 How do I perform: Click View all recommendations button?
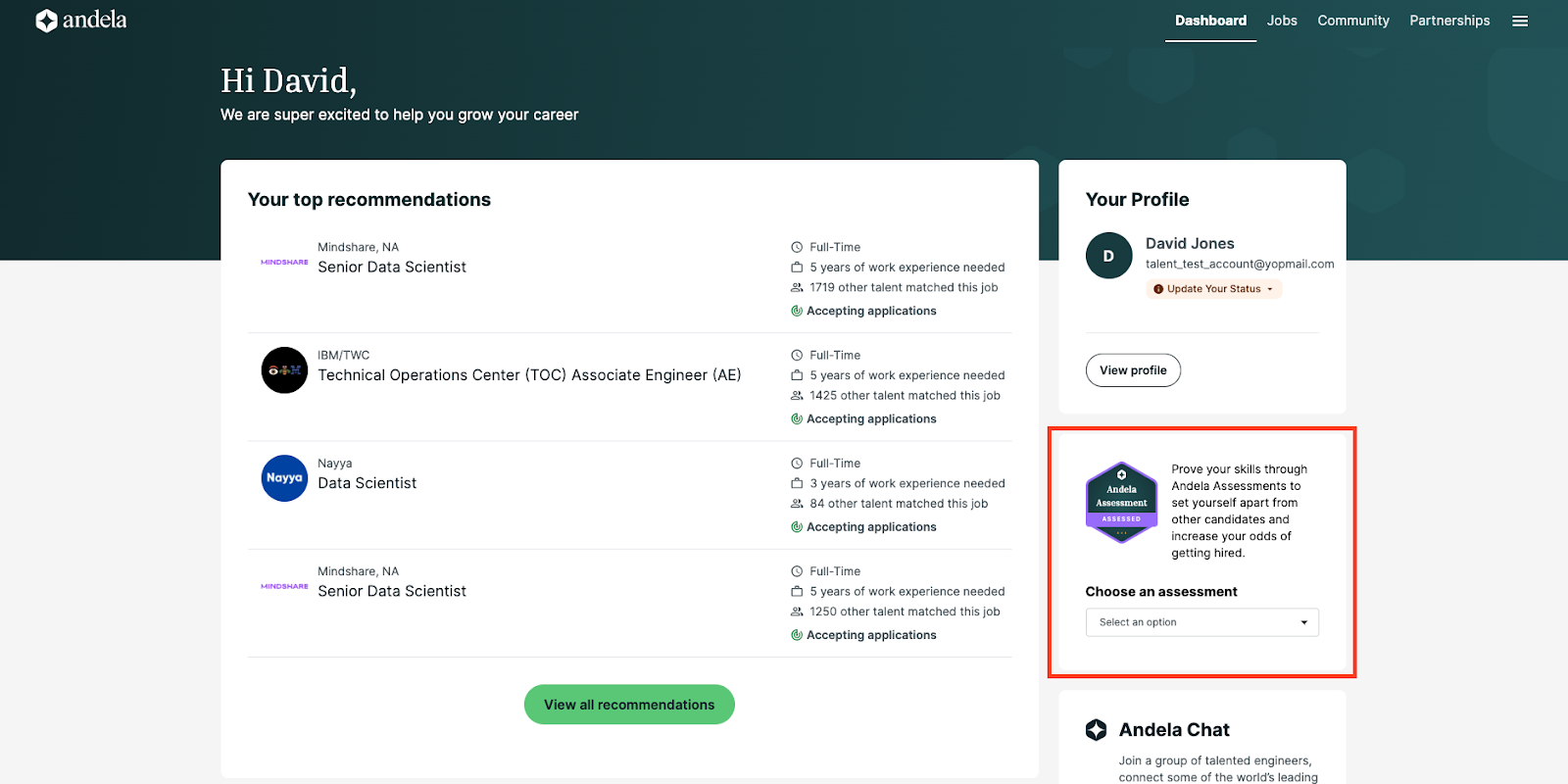(x=629, y=705)
